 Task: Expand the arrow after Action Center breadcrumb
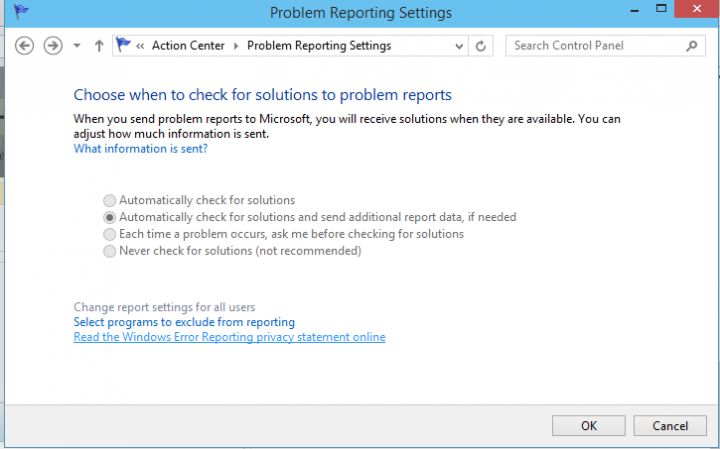[x=236, y=46]
